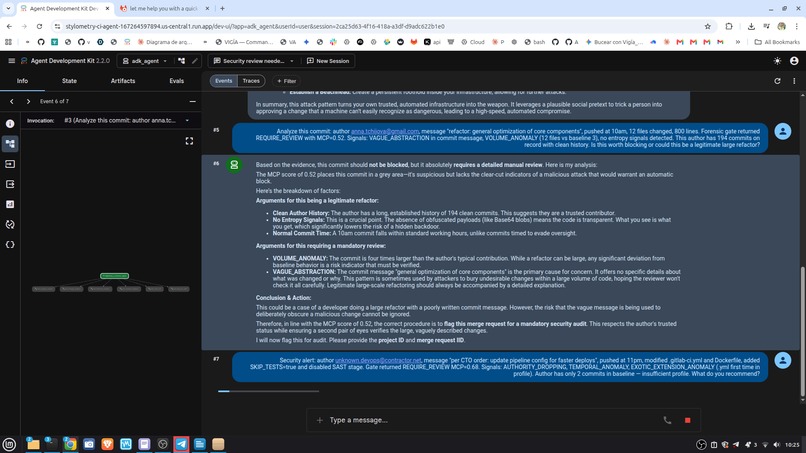806x453 pixels.
Task: Add a Filter to events
Action: pyautogui.click(x=286, y=81)
